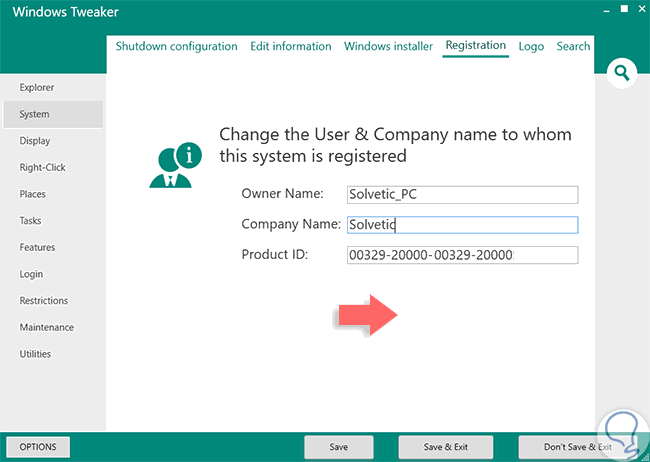Select the Registration tab
Screen dimensions: 650x462
click(475, 46)
